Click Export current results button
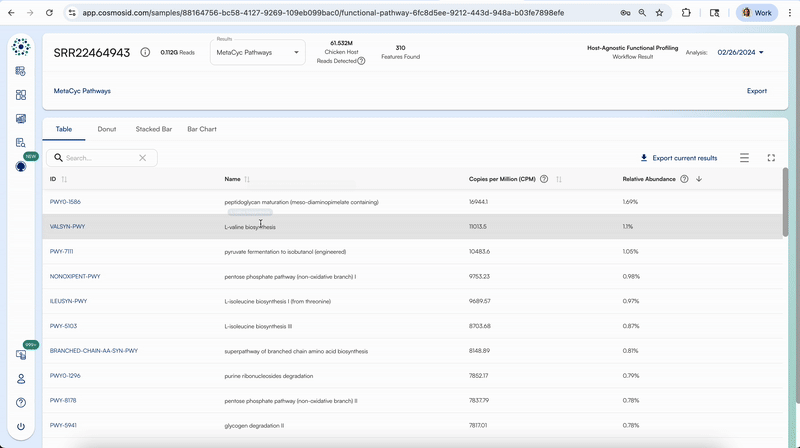The image size is (800, 448). (679, 158)
